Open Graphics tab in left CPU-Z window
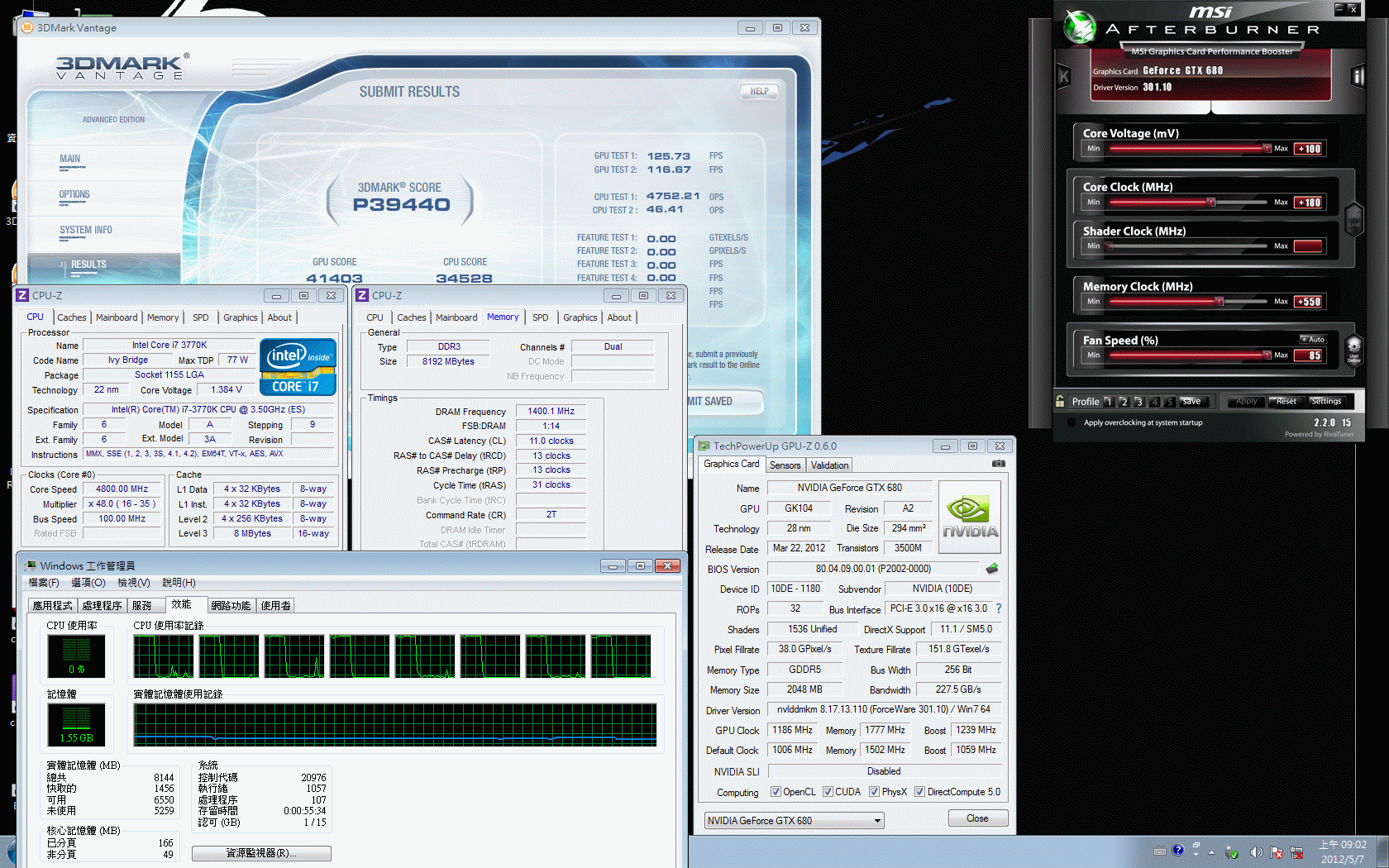 [241, 317]
